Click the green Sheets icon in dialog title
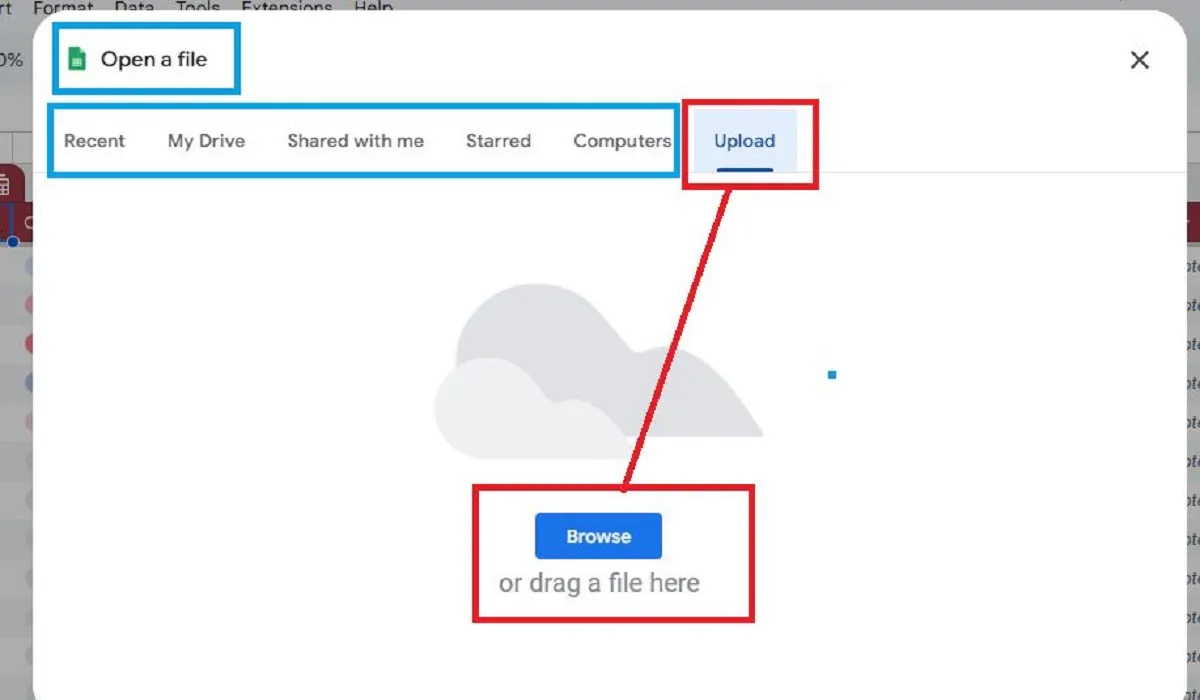Viewport: 1200px width, 700px height. click(x=77, y=59)
